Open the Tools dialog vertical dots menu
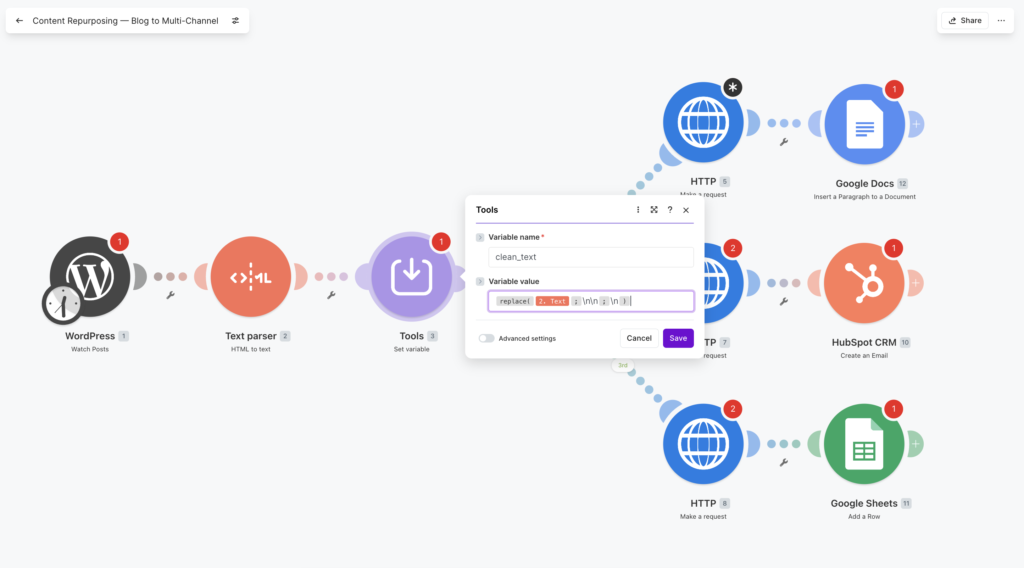 pos(638,210)
